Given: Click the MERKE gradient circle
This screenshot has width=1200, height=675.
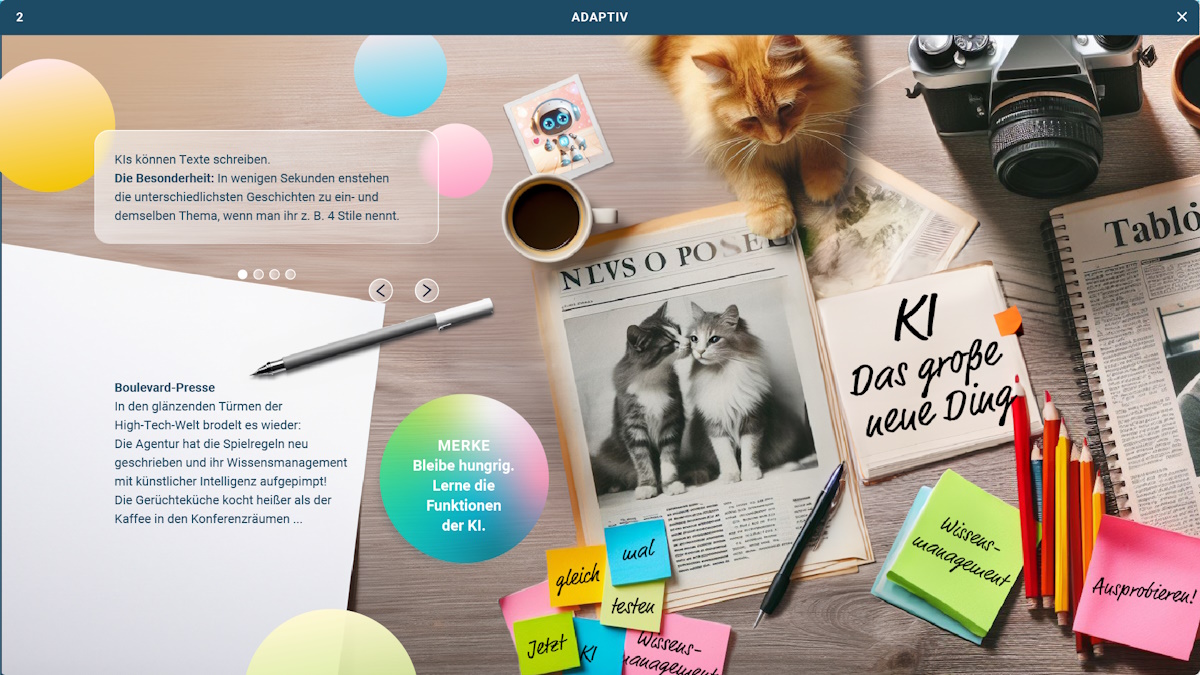Looking at the screenshot, I should coord(464,478).
